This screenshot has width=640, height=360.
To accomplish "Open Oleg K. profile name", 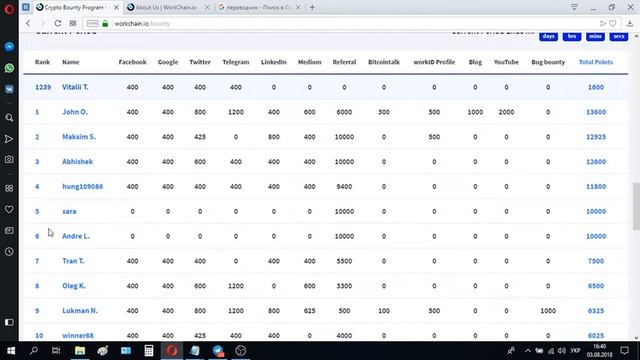I will [74, 286].
